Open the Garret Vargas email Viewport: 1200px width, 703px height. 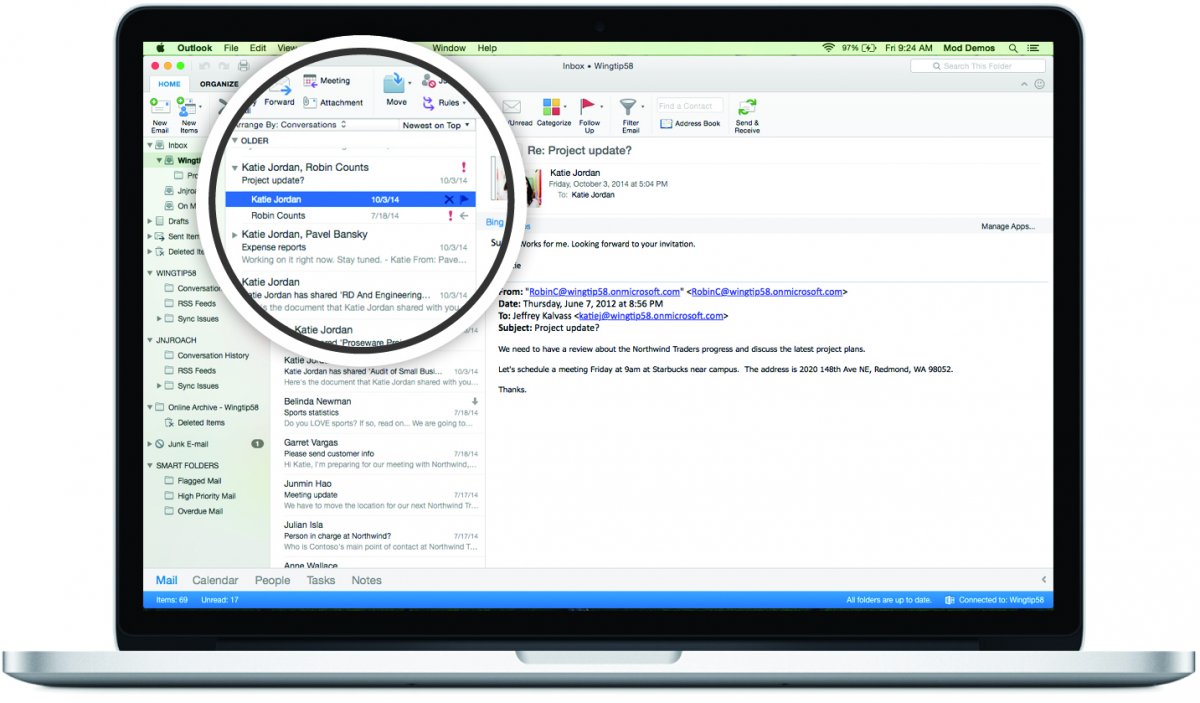point(378,453)
